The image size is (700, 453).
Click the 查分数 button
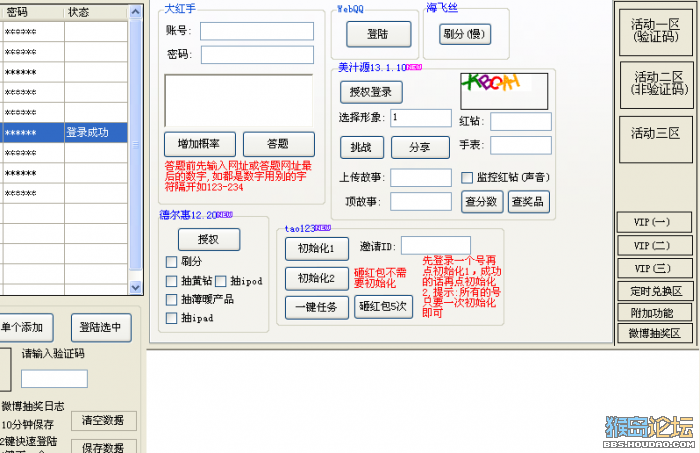click(x=482, y=202)
